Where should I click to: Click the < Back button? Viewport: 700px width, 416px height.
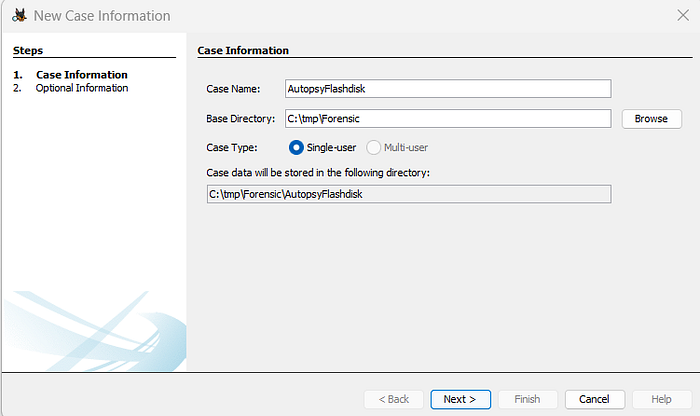[393, 399]
